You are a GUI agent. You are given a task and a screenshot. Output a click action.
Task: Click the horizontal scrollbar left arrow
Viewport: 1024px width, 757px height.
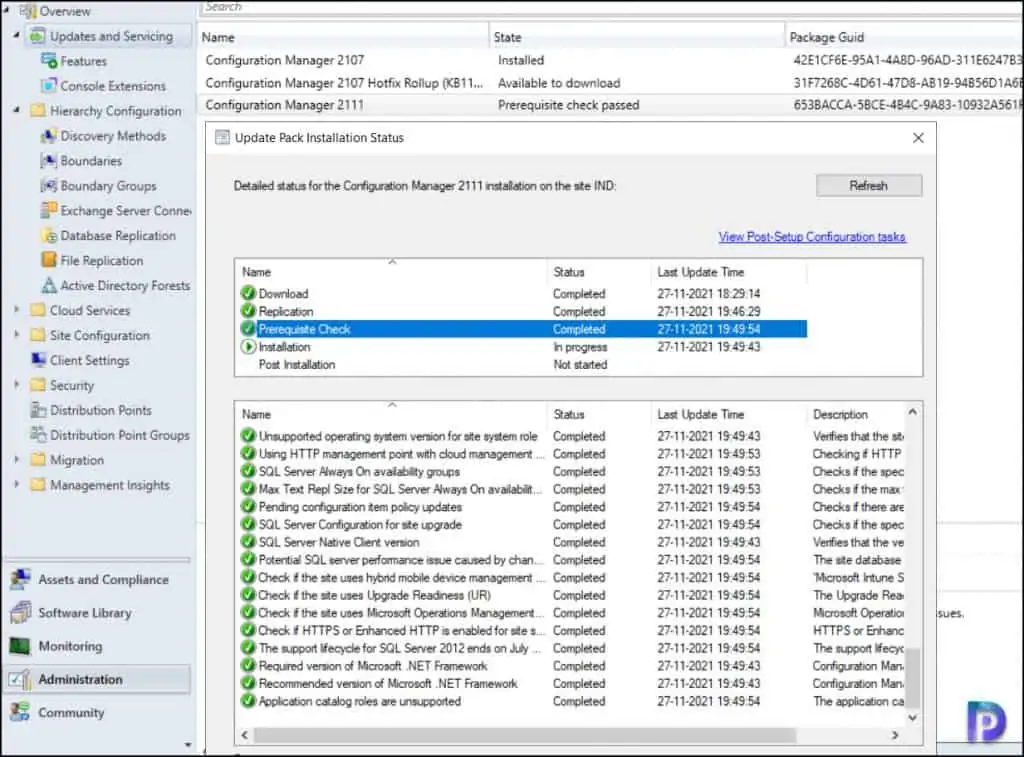[x=245, y=735]
